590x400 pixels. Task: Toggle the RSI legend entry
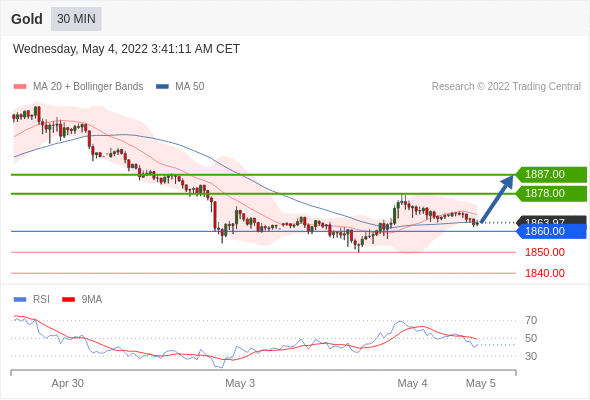pos(32,300)
